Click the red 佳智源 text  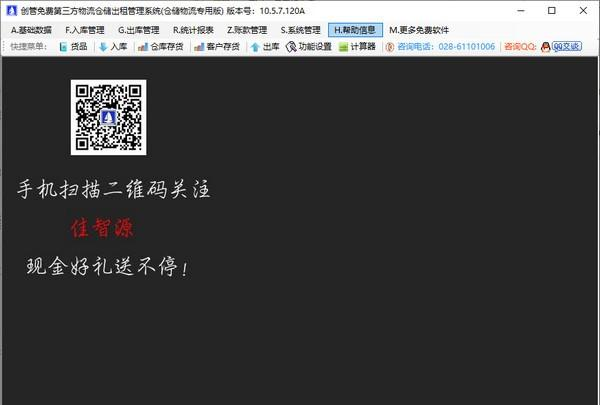point(102,229)
